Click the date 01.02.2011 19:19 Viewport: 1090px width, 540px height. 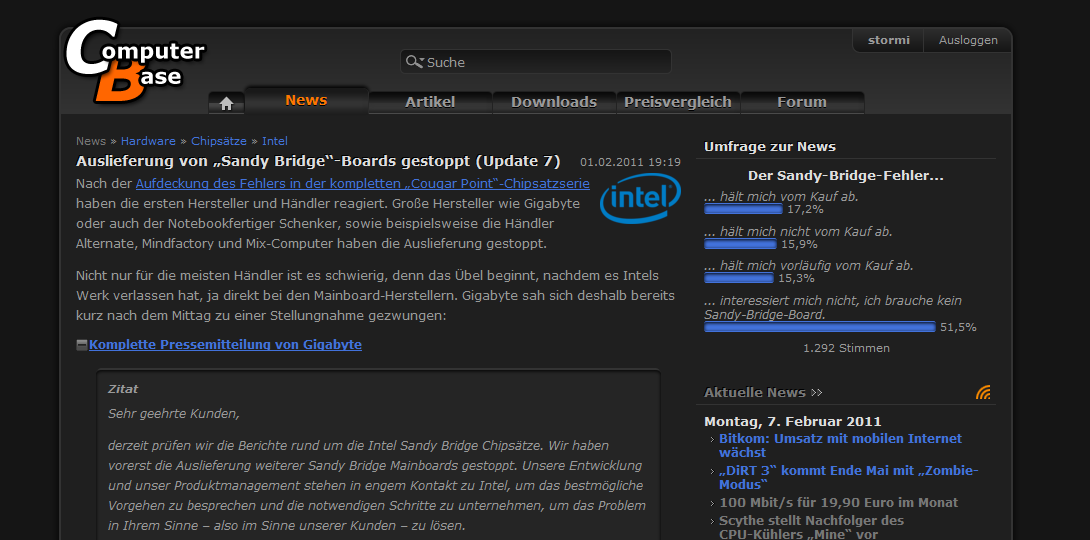(x=631, y=163)
